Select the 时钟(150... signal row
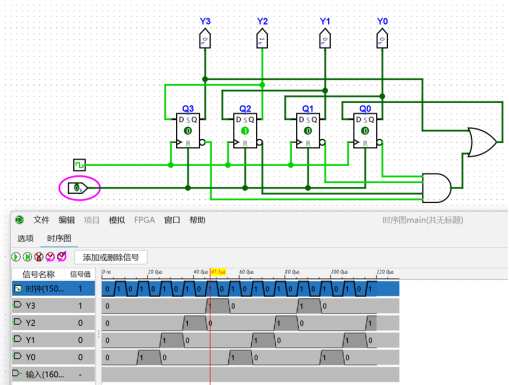Screen dimensions: 509x385 [53, 289]
